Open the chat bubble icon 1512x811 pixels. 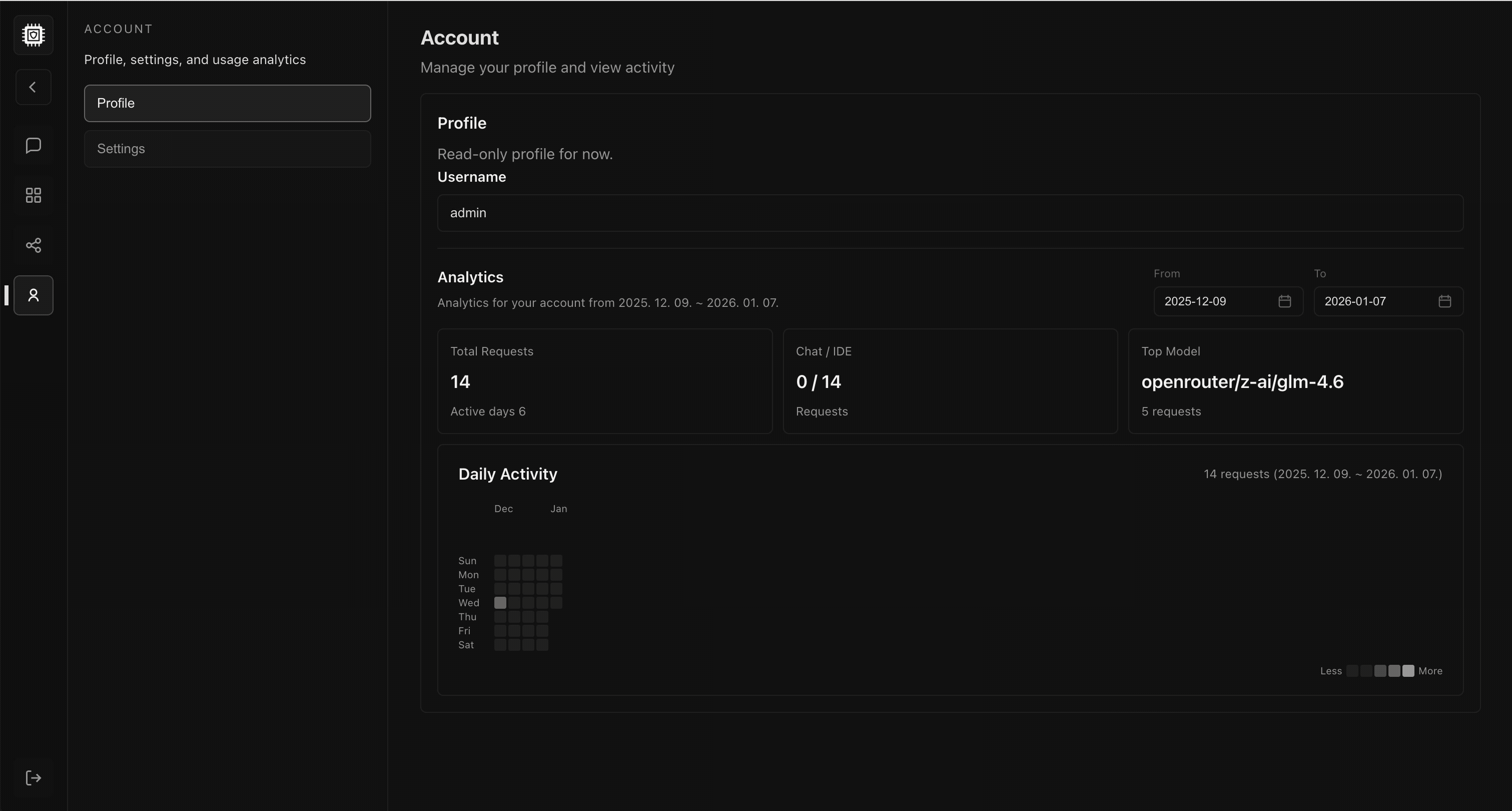(x=34, y=145)
